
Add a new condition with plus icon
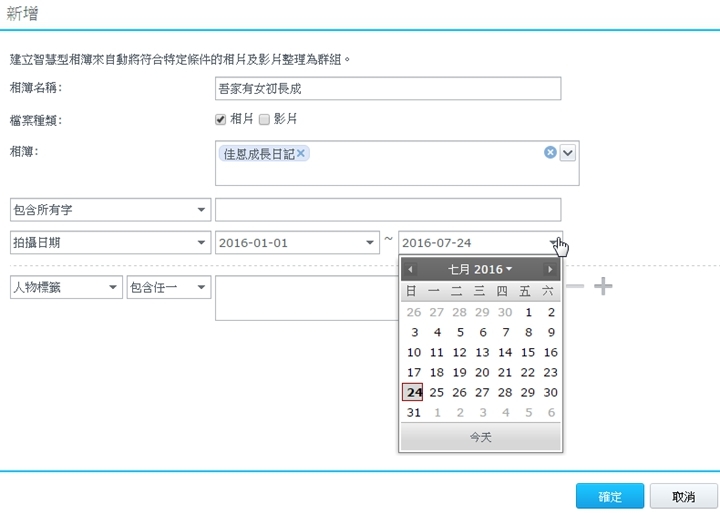click(x=602, y=287)
